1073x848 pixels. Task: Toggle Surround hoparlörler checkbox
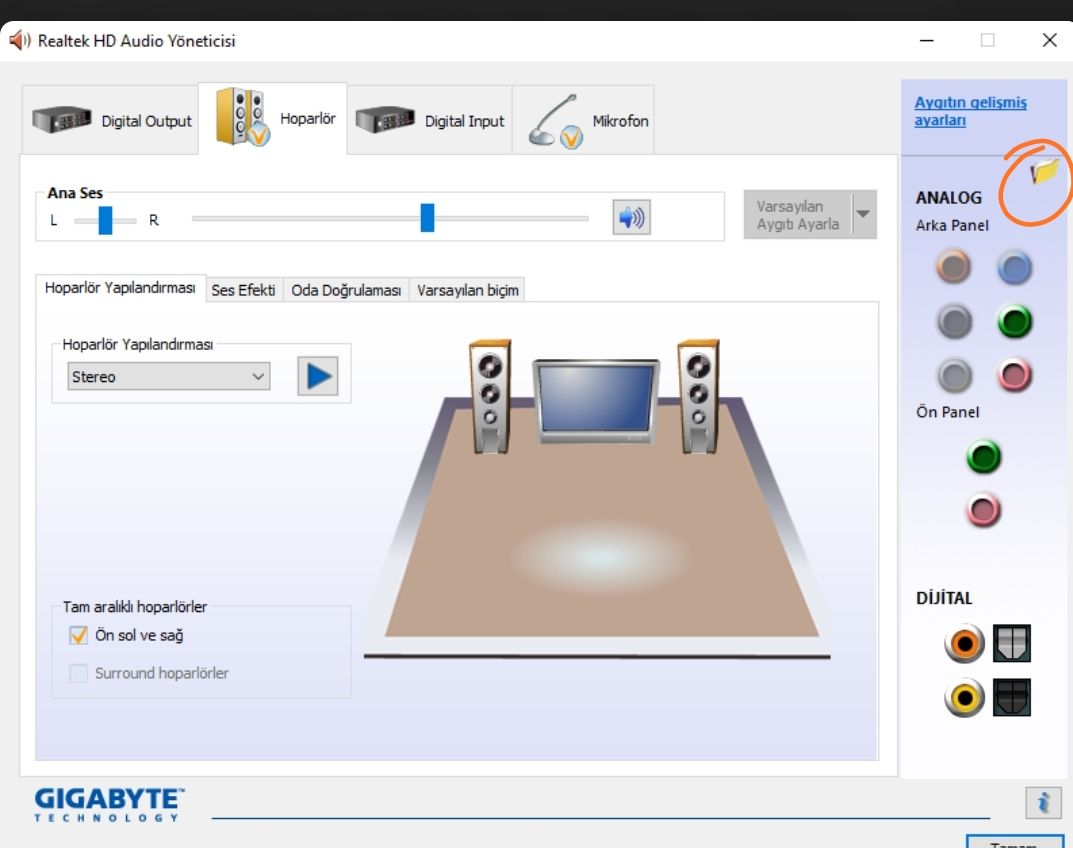click(79, 673)
